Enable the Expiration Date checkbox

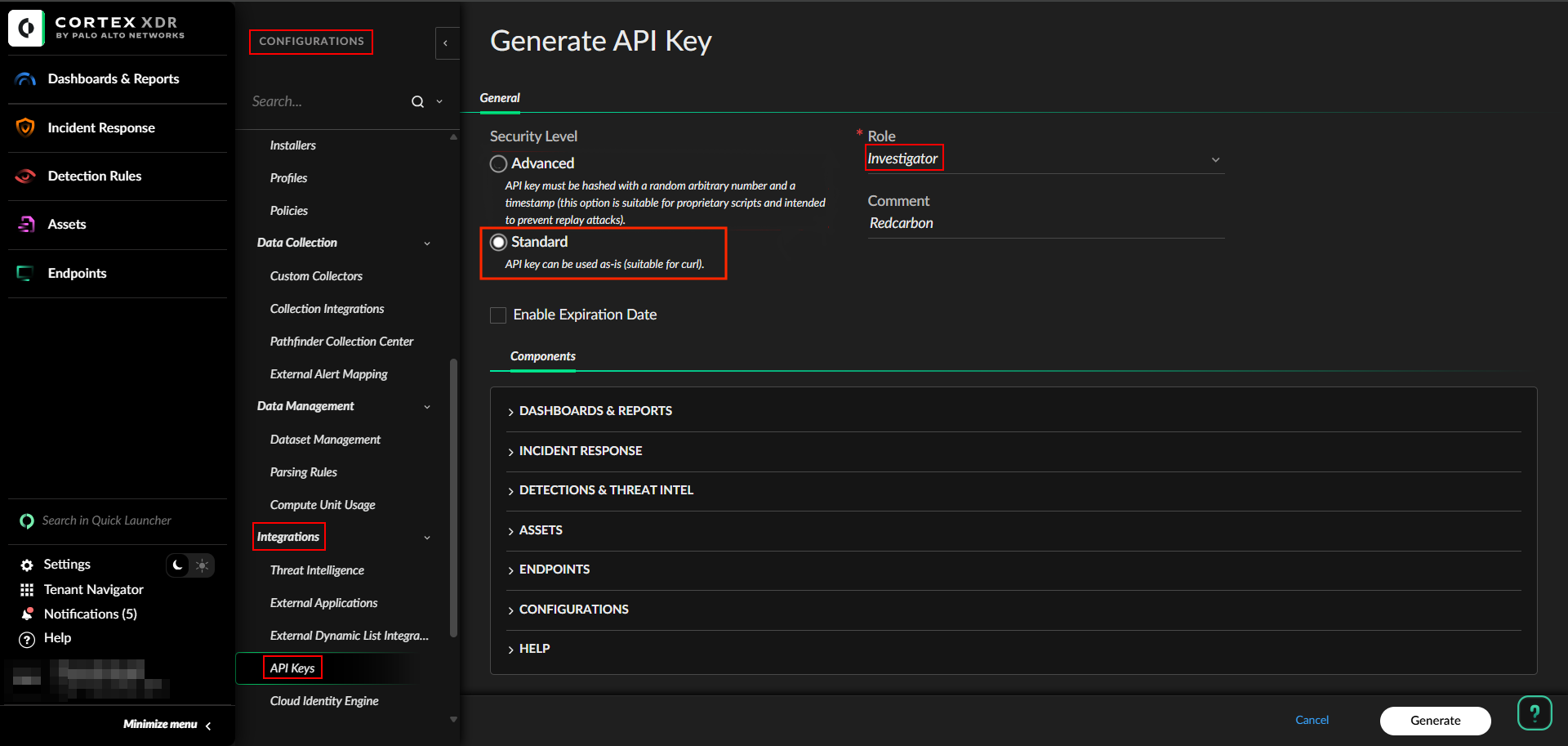pyautogui.click(x=498, y=315)
